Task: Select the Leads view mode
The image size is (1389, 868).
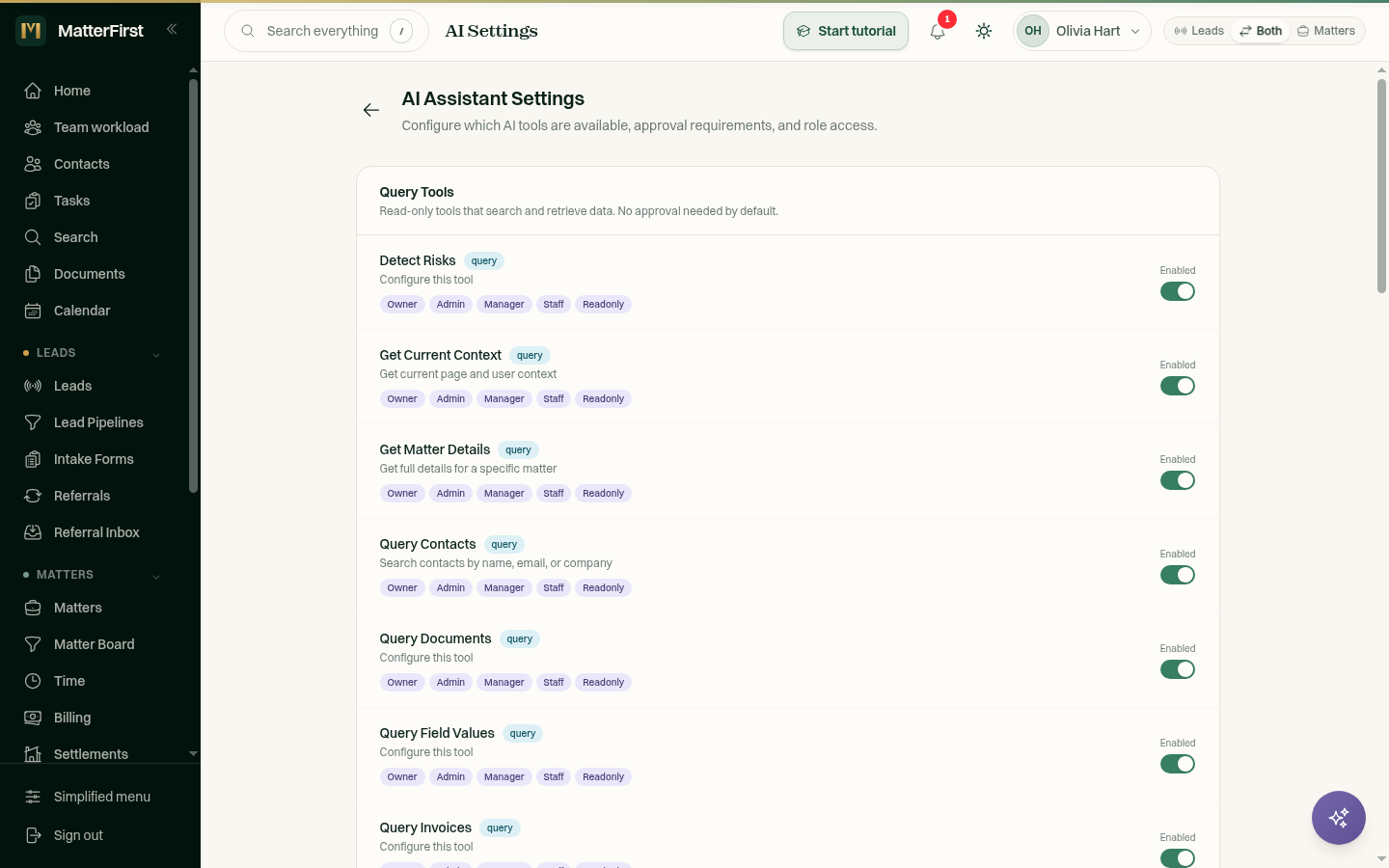Action: point(1199,31)
